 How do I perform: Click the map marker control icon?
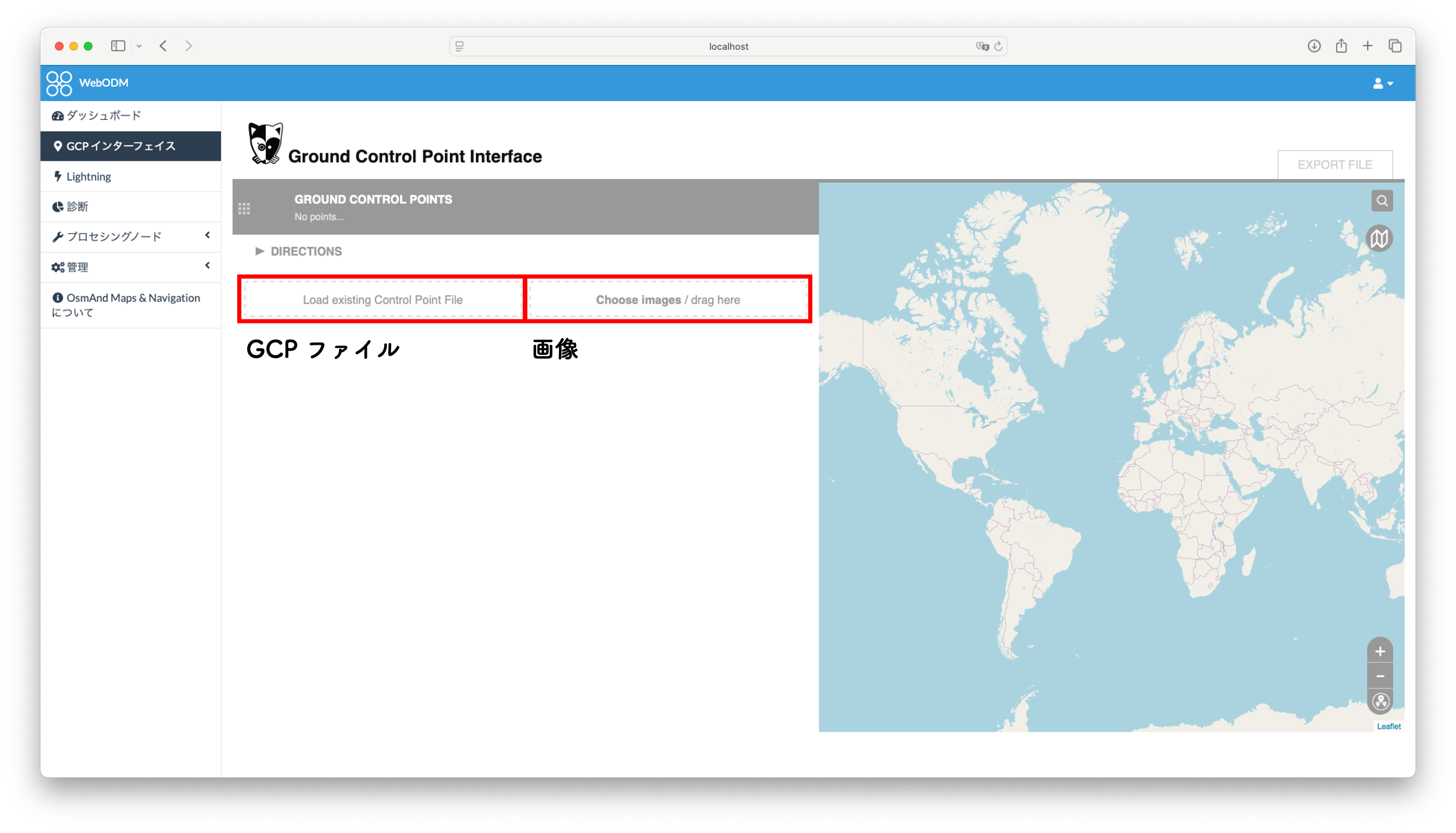pyautogui.click(x=1380, y=702)
